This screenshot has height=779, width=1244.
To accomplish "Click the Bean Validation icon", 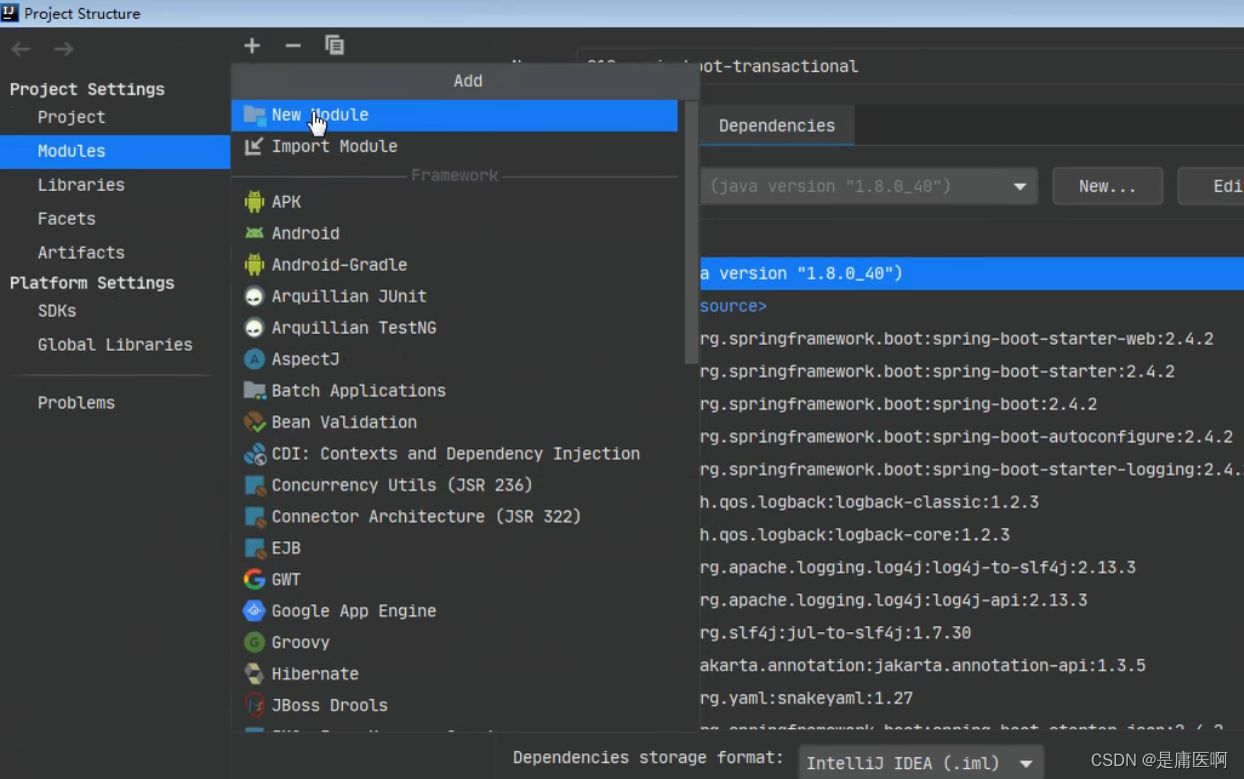I will [254, 422].
